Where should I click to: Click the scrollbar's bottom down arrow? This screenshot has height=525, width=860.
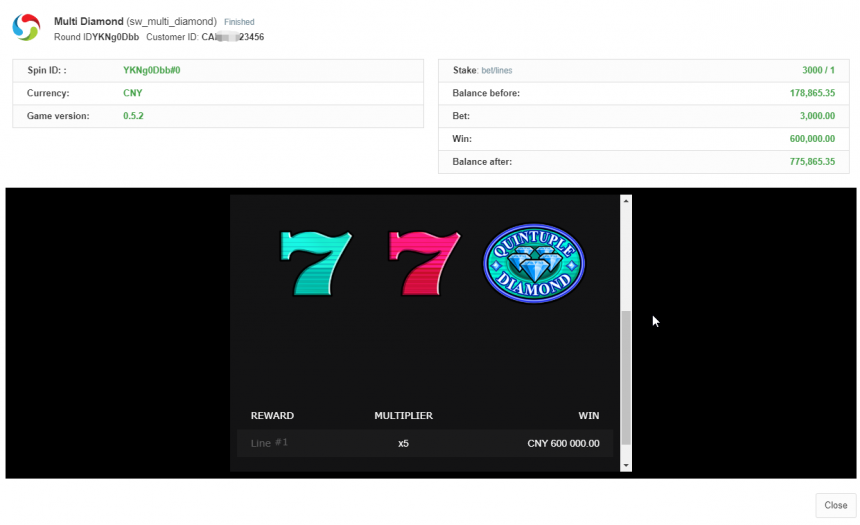(626, 465)
